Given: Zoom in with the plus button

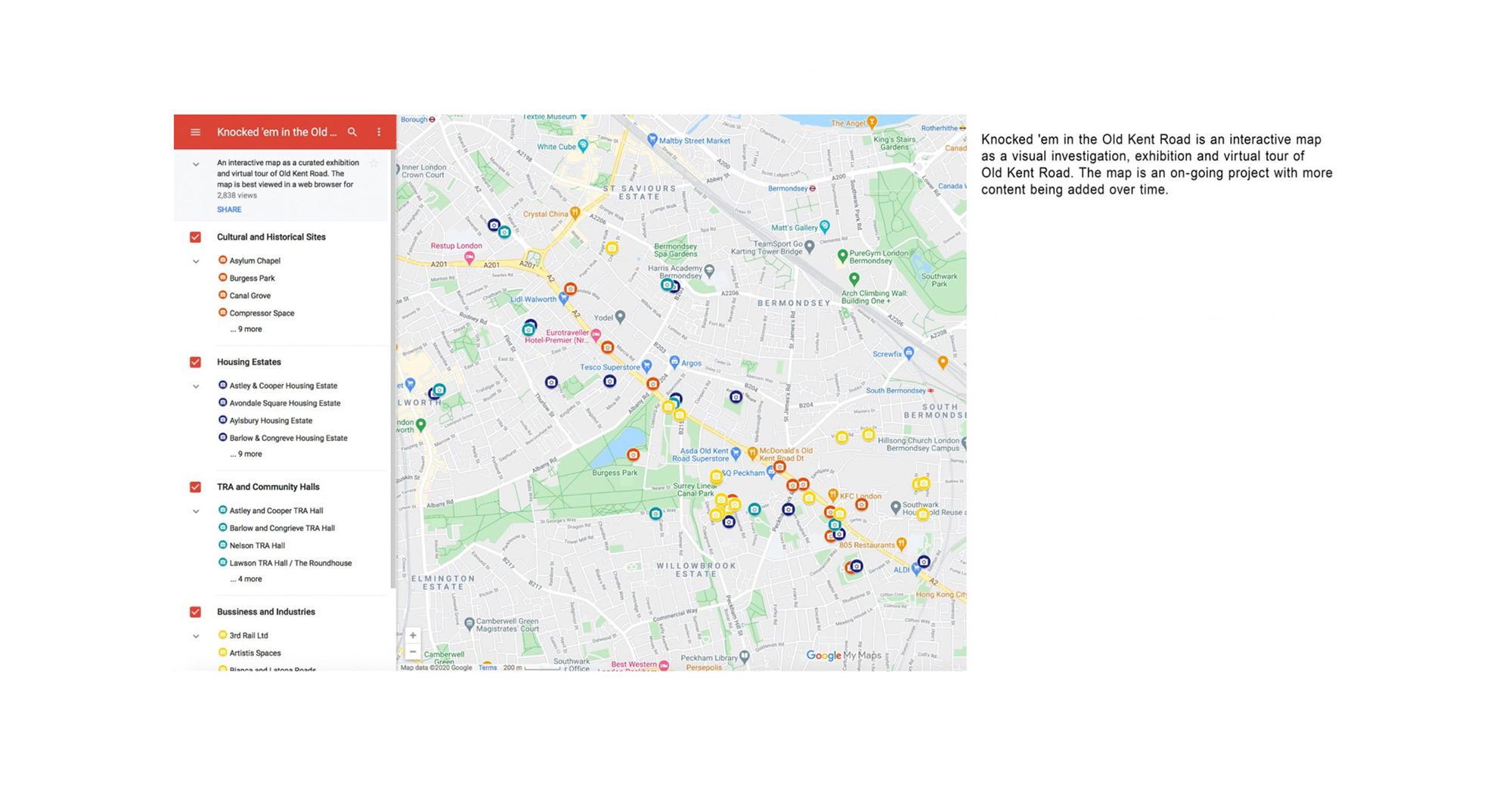Looking at the screenshot, I should coord(413,635).
